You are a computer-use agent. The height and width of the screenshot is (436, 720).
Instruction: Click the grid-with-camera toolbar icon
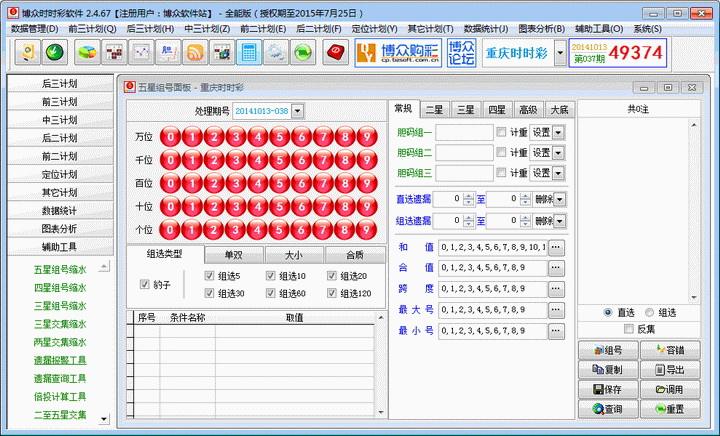[222, 52]
